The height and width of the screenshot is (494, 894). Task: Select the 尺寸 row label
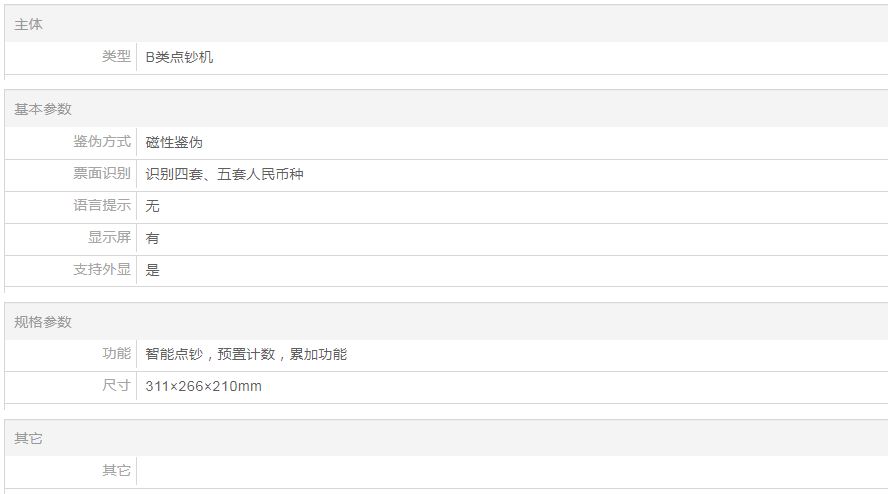(116, 386)
